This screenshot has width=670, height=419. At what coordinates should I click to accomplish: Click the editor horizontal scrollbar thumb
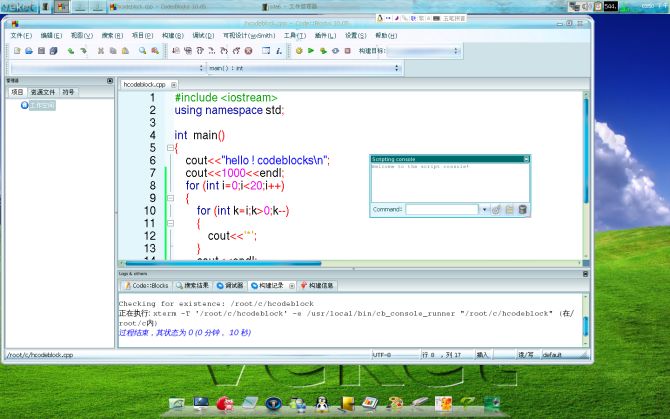(x=223, y=264)
